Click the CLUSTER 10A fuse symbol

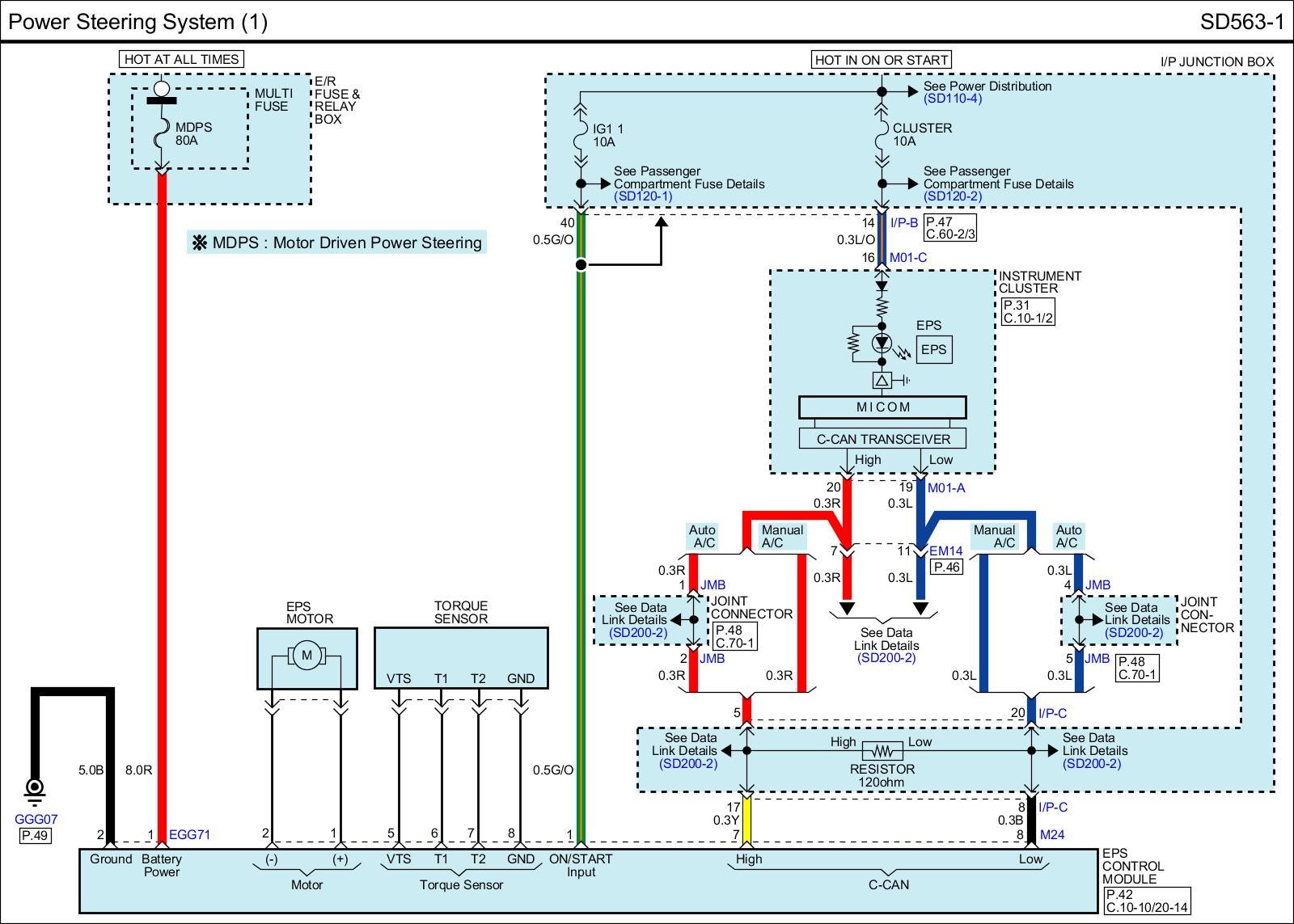(x=882, y=135)
